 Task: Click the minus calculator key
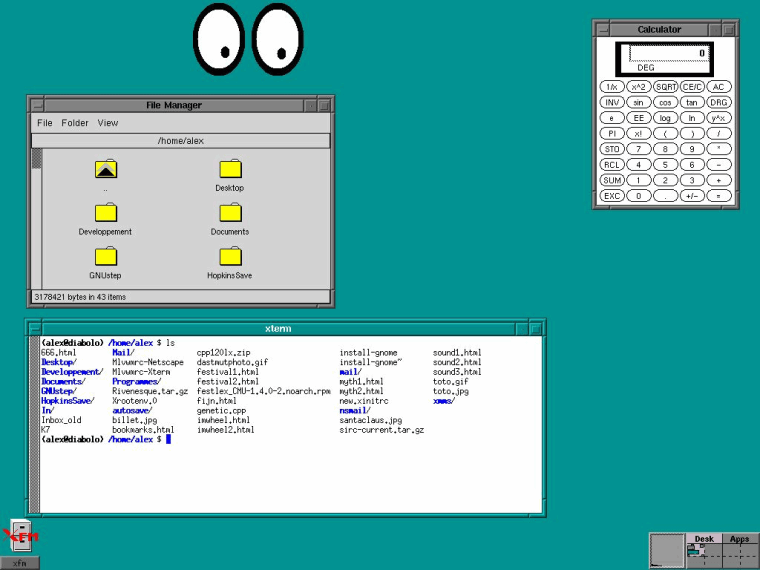tap(718, 164)
